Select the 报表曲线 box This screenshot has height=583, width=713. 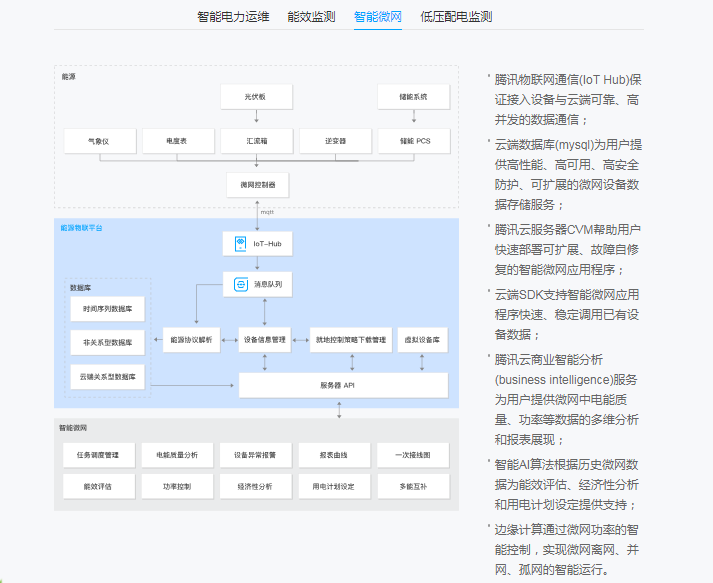(334, 455)
